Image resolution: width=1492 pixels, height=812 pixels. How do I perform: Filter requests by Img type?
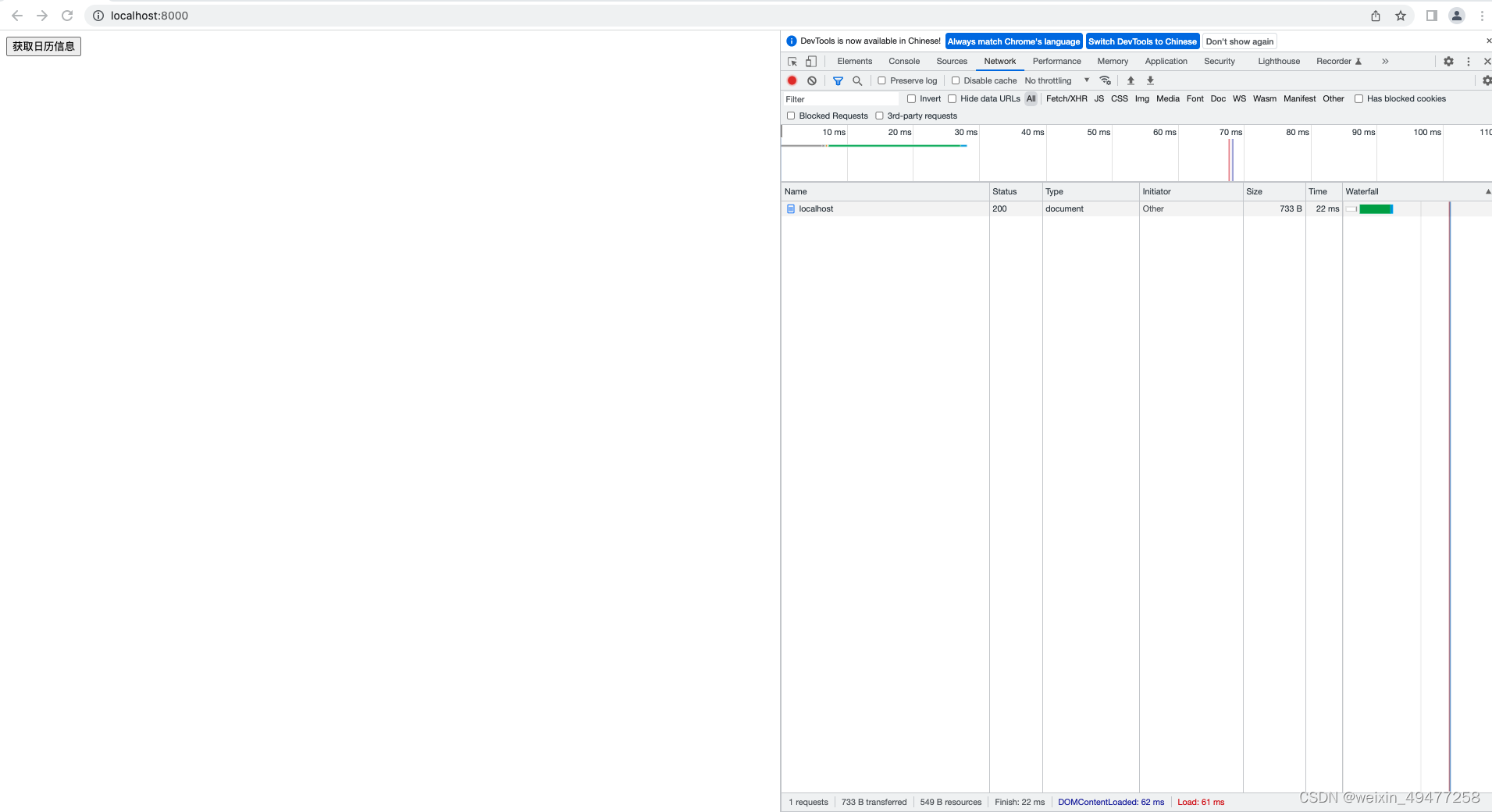coord(1142,98)
